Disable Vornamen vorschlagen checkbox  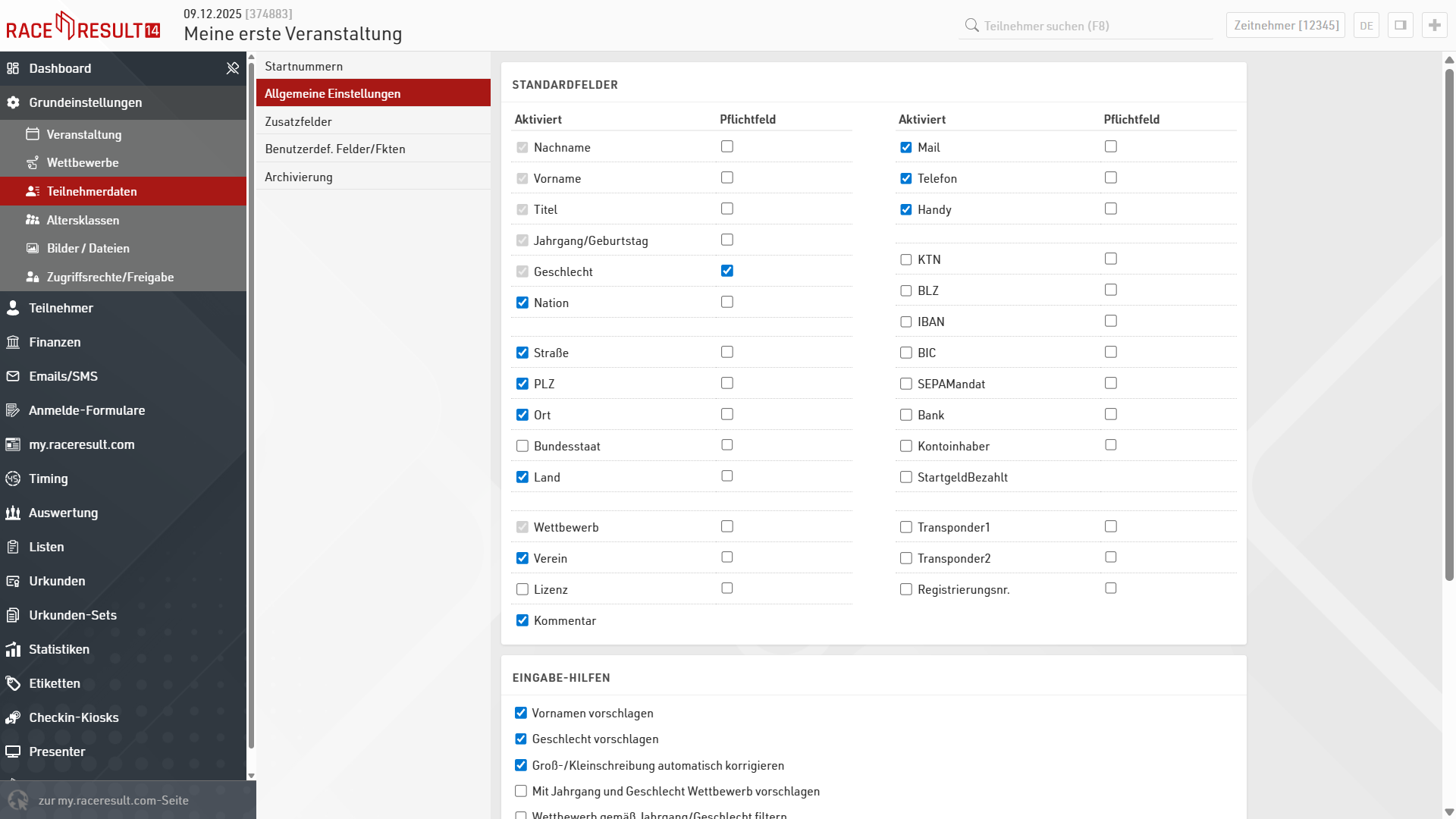(x=521, y=713)
